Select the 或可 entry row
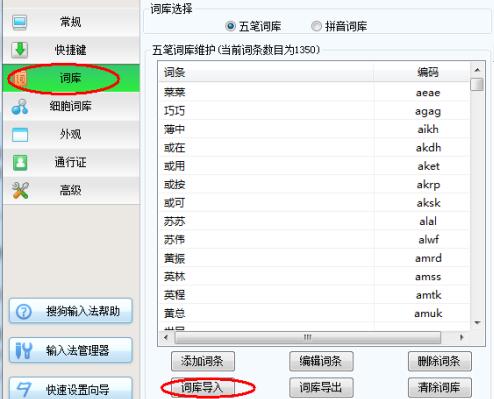494x399 pixels. click(x=314, y=203)
